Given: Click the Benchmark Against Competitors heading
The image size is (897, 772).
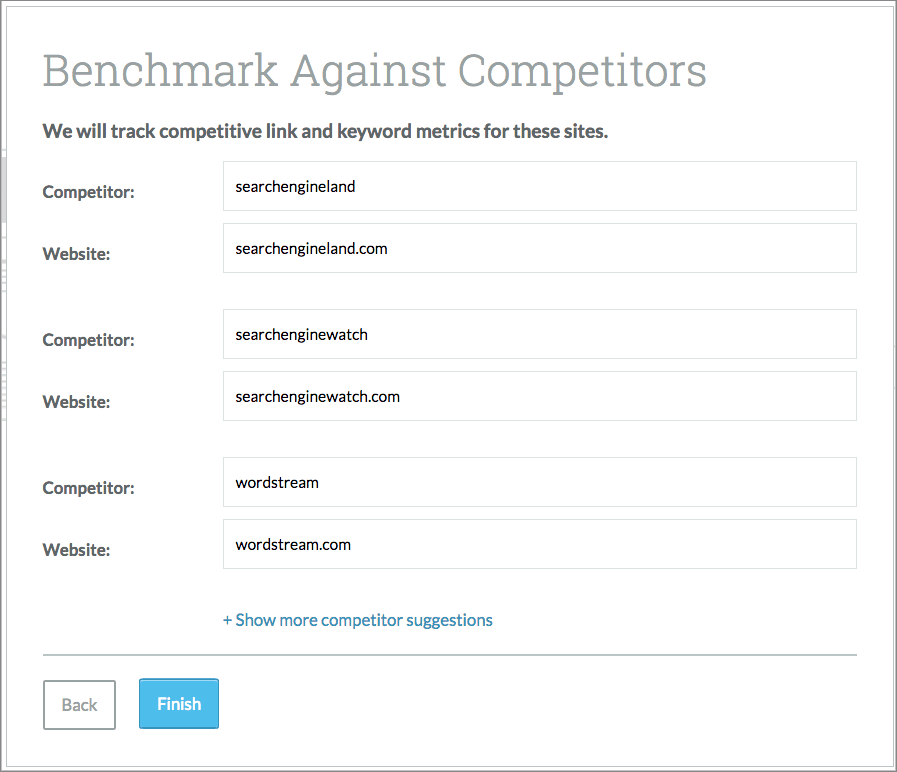Looking at the screenshot, I should (x=374, y=70).
